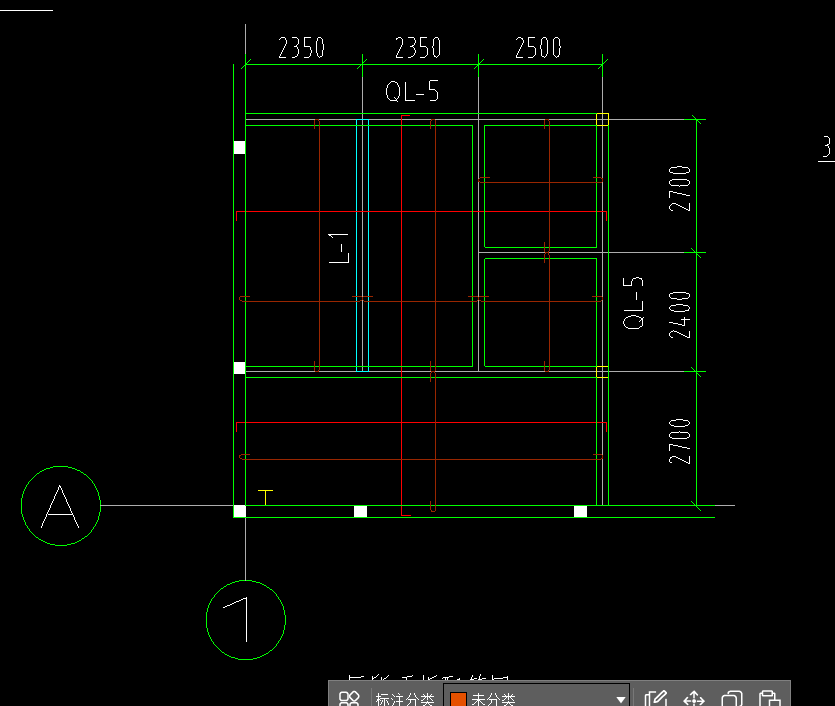Image resolution: width=835 pixels, height=706 pixels.
Task: Click the top QL-5 beam label
Action: [x=412, y=91]
